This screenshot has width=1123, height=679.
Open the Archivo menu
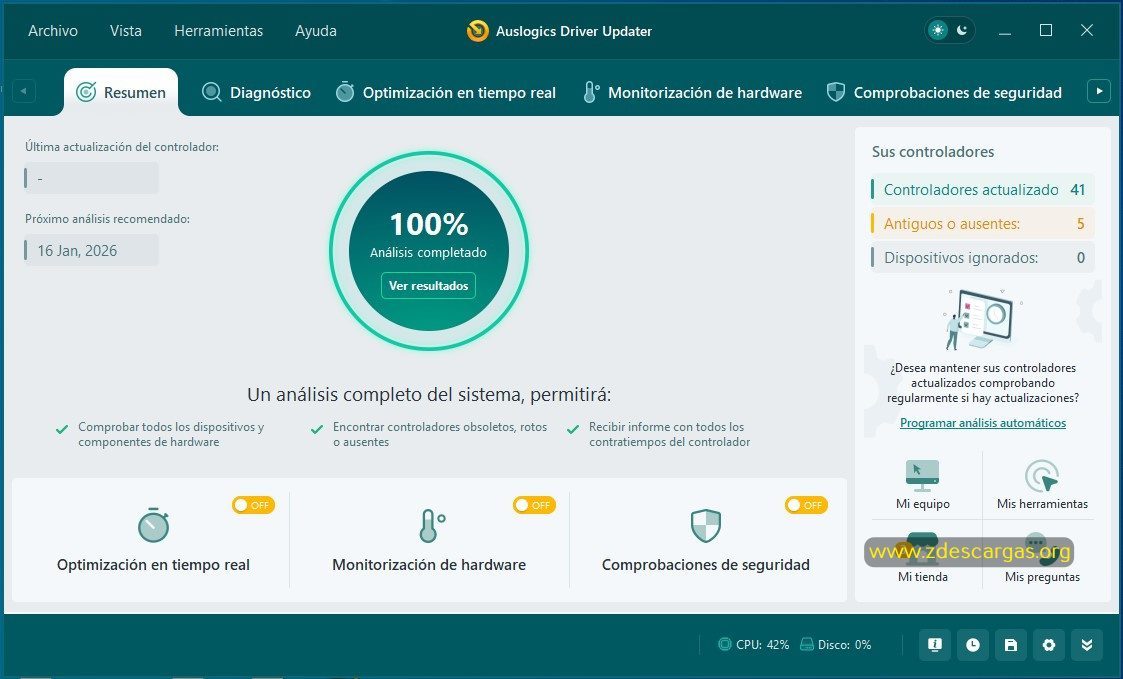(x=53, y=31)
